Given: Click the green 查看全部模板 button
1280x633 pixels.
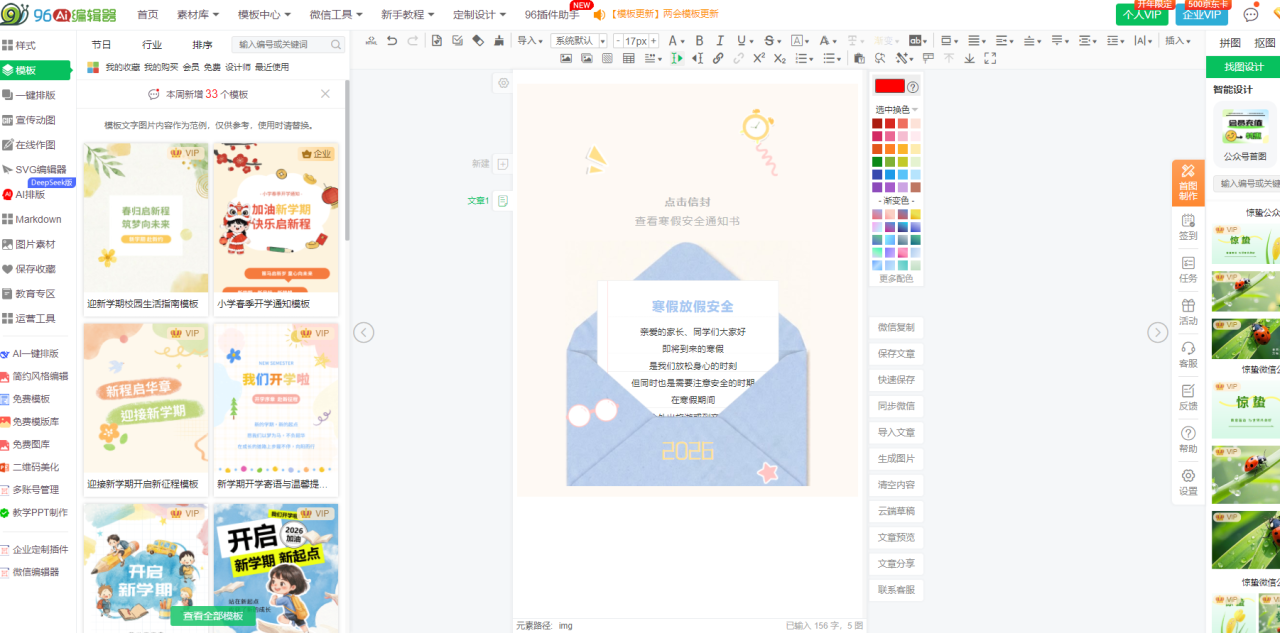Looking at the screenshot, I should click(213, 616).
